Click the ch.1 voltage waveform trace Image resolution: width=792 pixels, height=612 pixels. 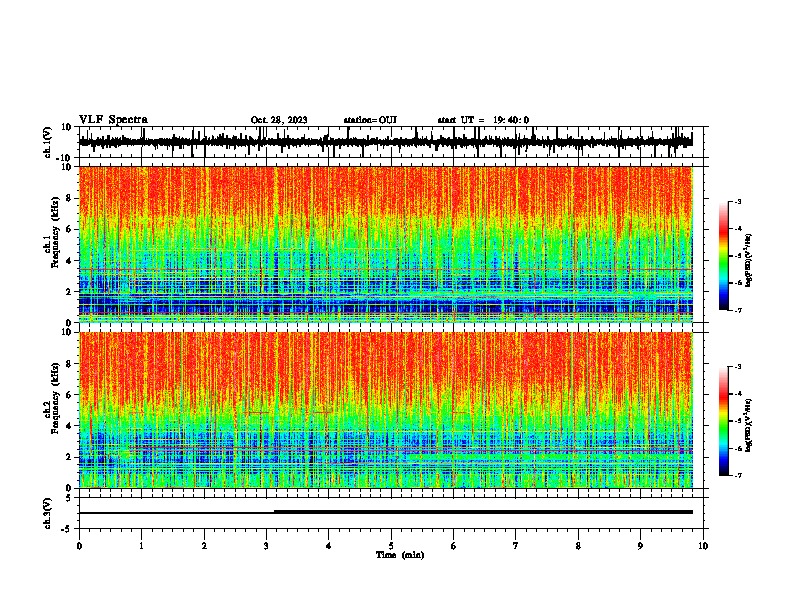(385, 142)
